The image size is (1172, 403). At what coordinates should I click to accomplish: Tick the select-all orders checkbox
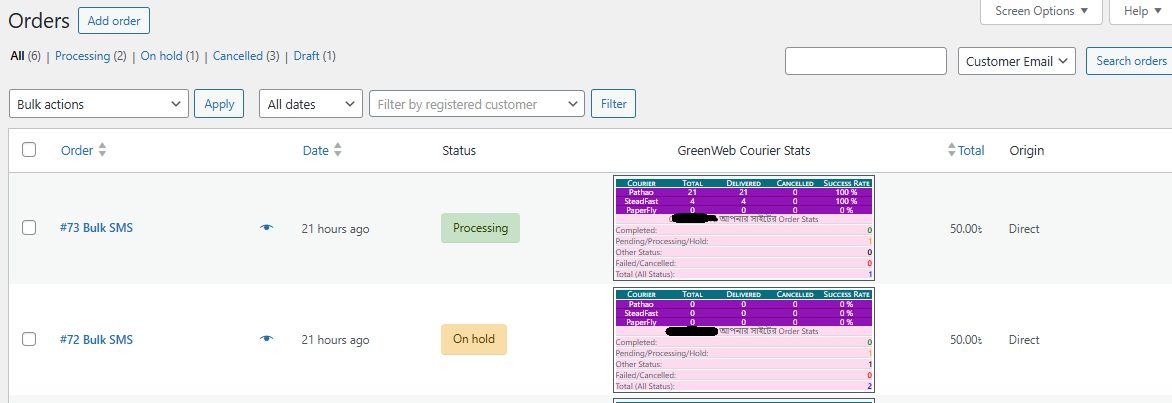pos(29,150)
